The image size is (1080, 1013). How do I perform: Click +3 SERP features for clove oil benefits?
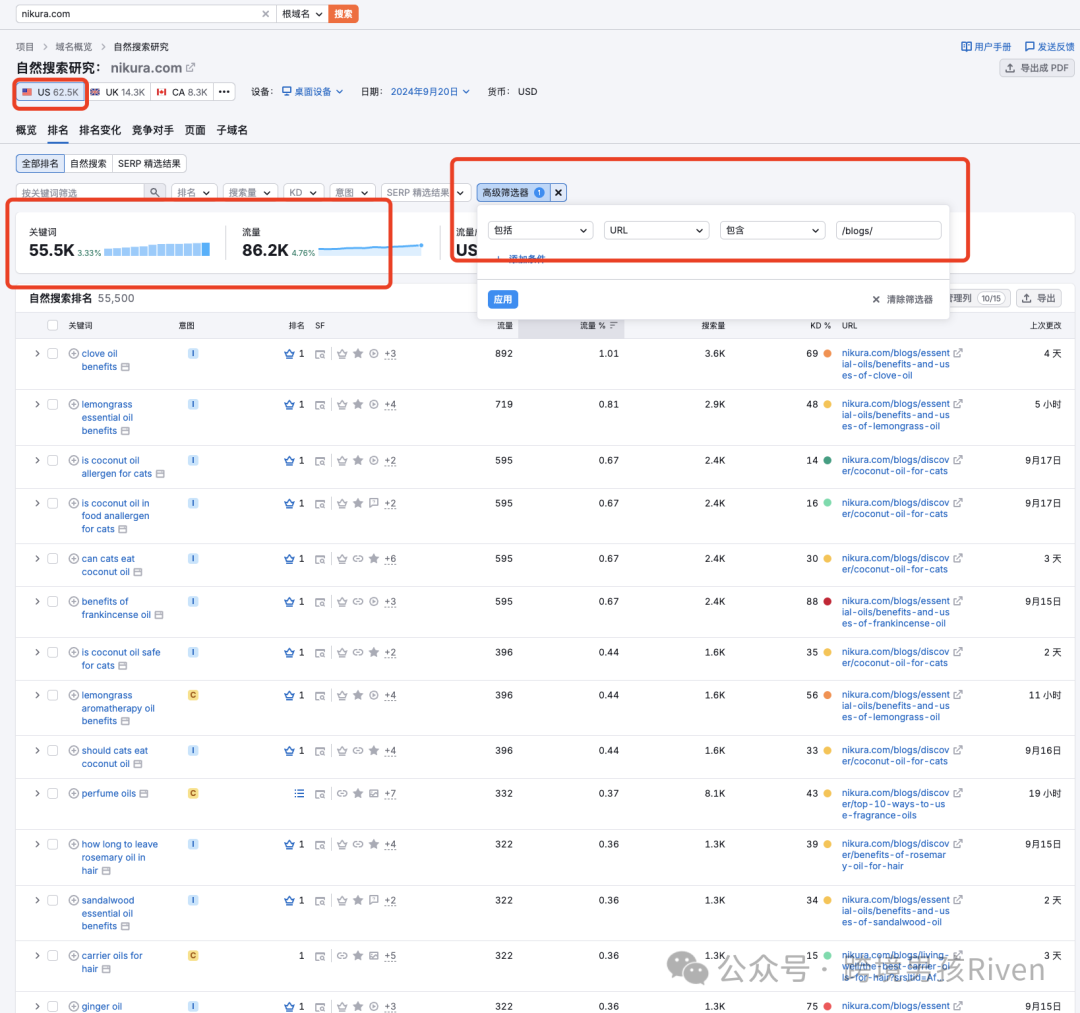coord(391,354)
